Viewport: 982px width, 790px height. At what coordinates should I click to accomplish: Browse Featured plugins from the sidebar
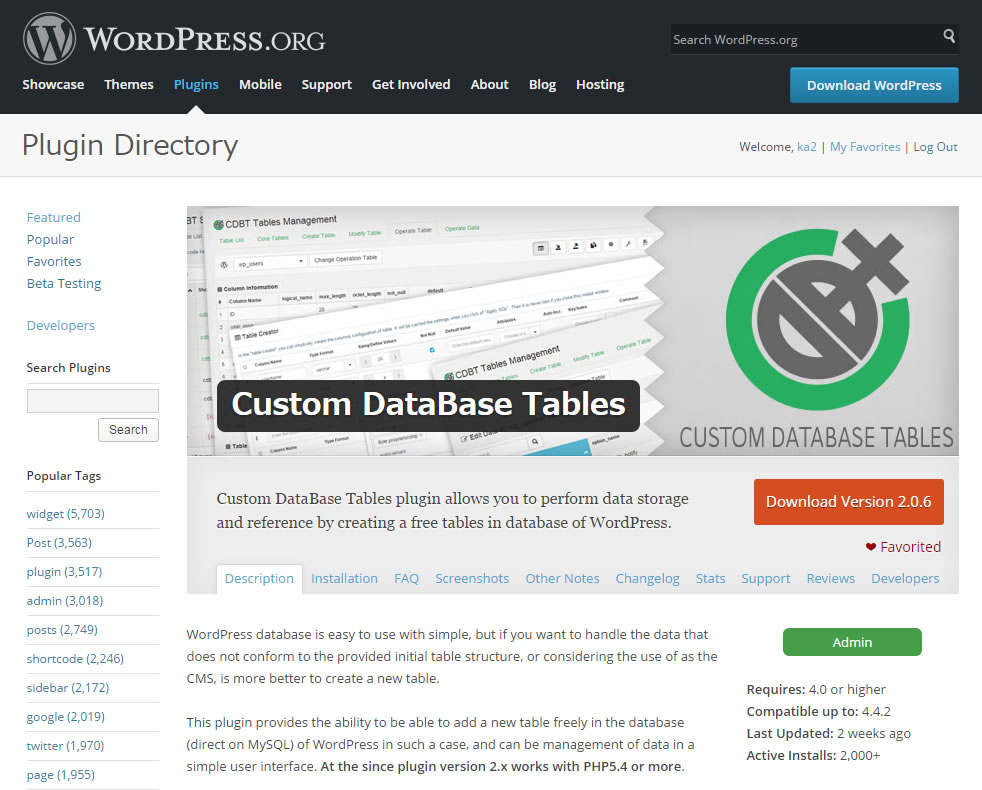pyautogui.click(x=53, y=217)
